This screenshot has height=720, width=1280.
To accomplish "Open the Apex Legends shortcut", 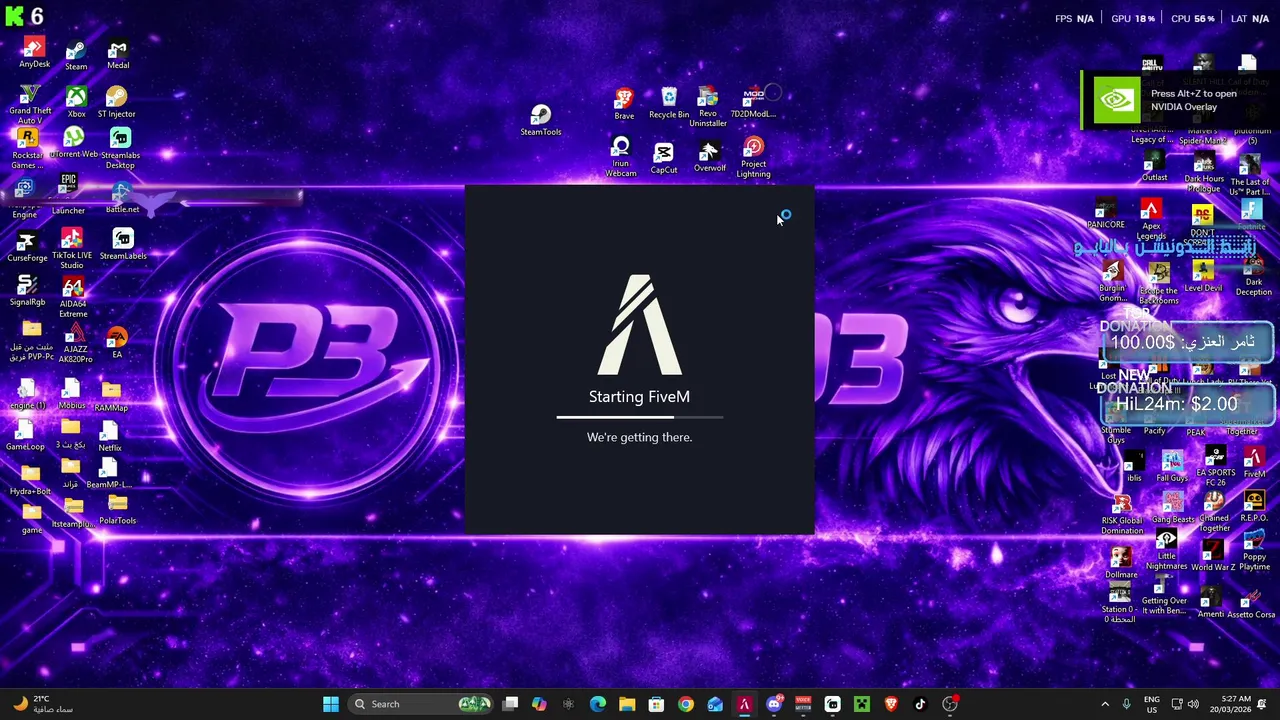I will pyautogui.click(x=1151, y=220).
